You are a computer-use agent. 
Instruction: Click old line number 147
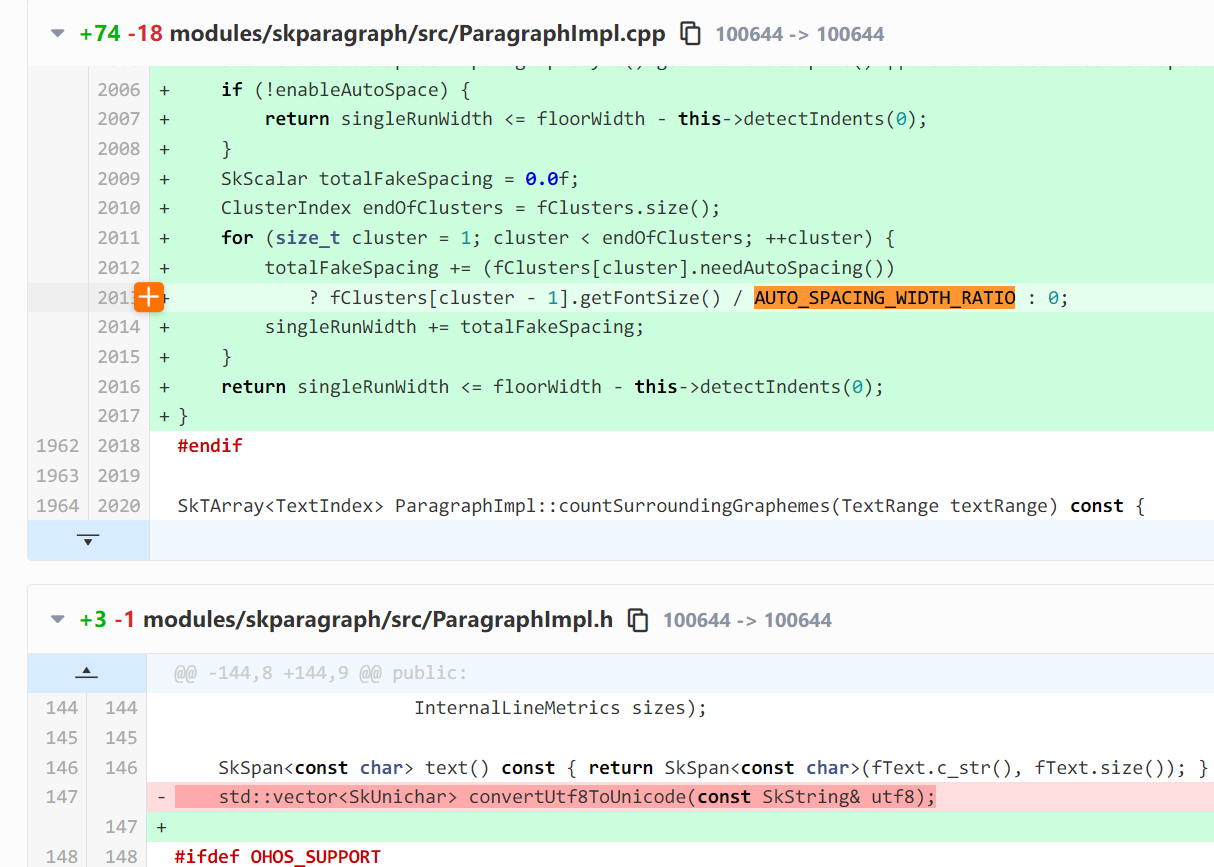61,797
